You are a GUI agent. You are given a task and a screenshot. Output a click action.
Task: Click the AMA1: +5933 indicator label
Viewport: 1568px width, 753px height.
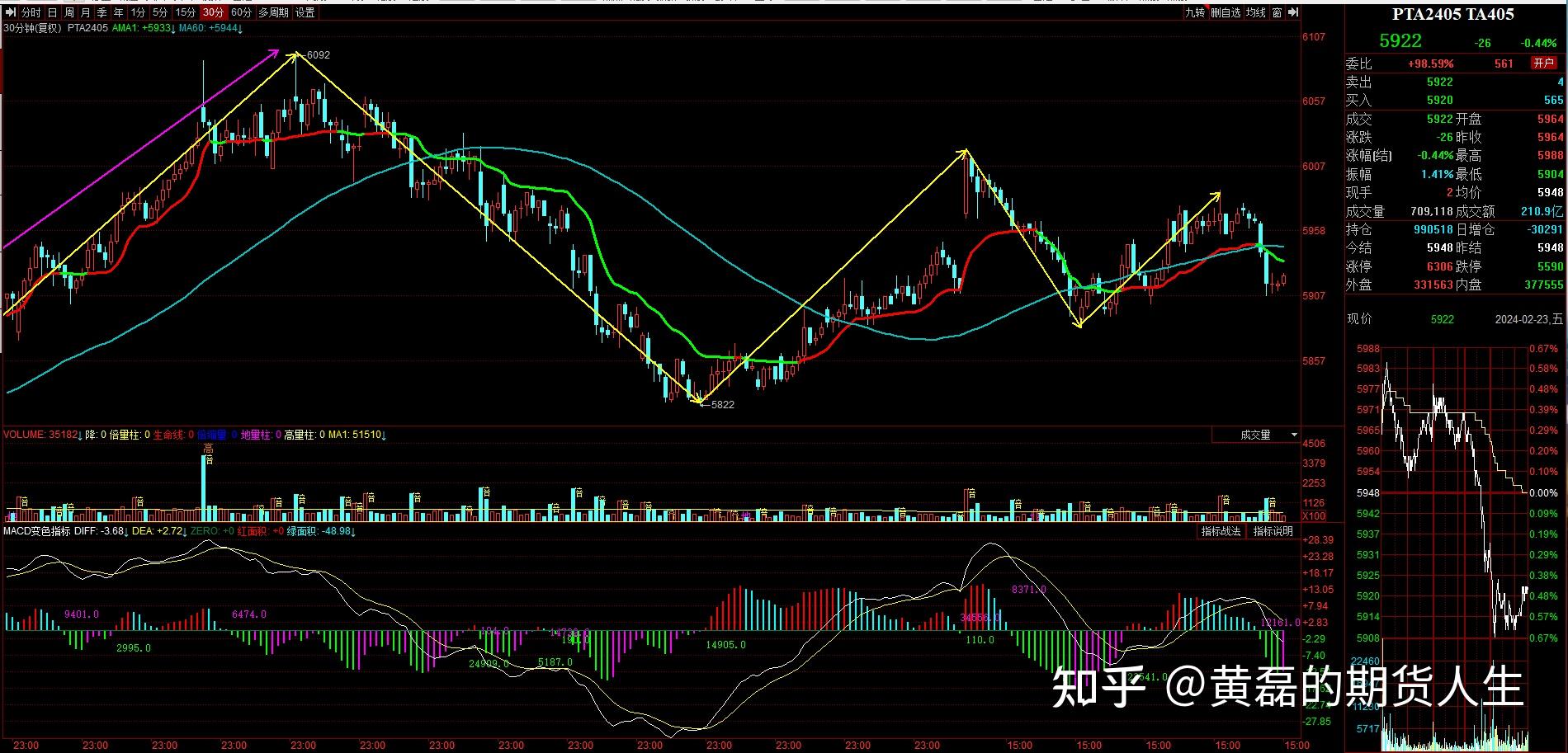click(x=144, y=28)
